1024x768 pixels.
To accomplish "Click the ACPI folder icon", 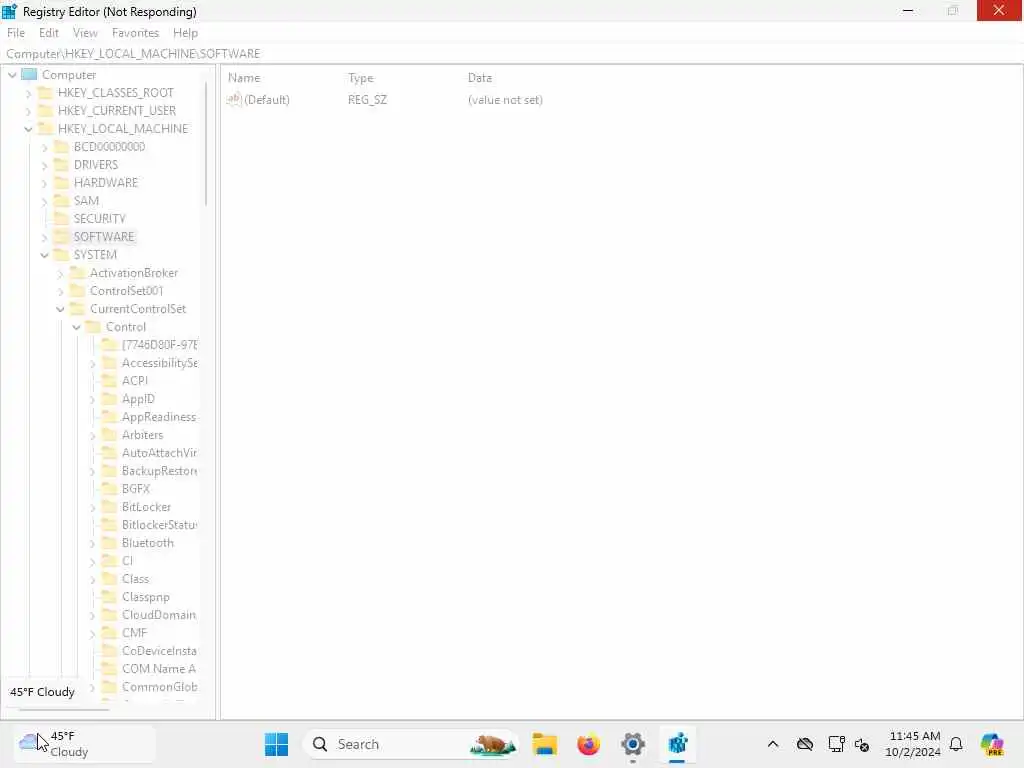I will (x=110, y=380).
